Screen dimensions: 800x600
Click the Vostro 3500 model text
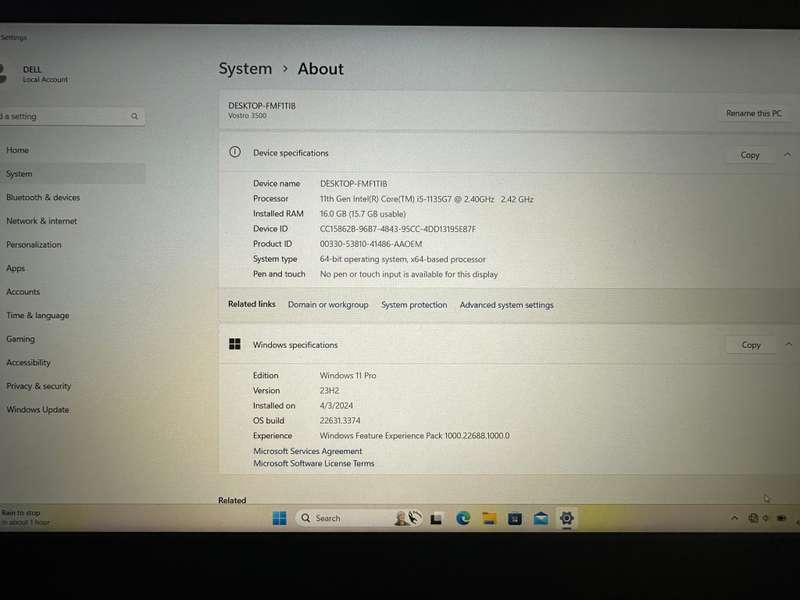[x=247, y=116]
